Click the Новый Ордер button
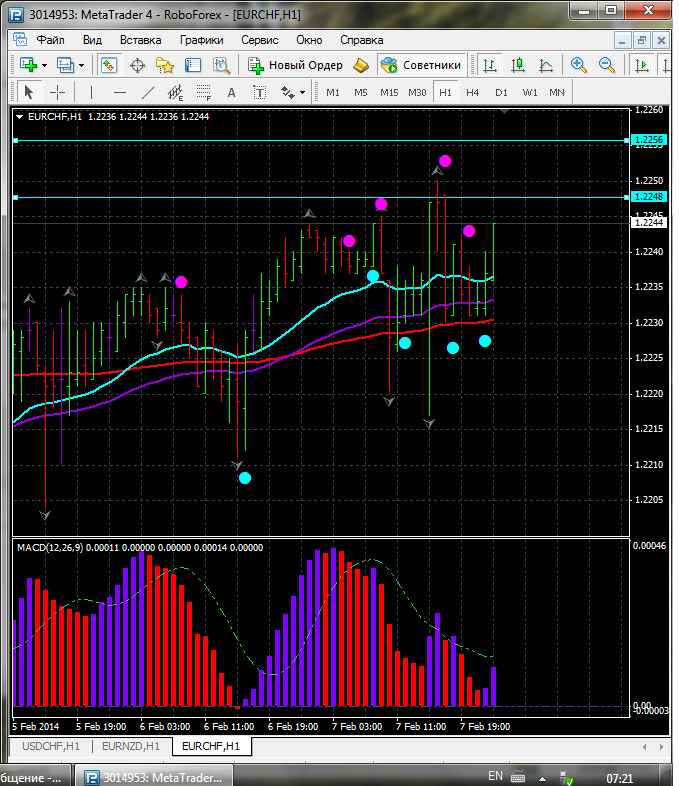 point(297,65)
